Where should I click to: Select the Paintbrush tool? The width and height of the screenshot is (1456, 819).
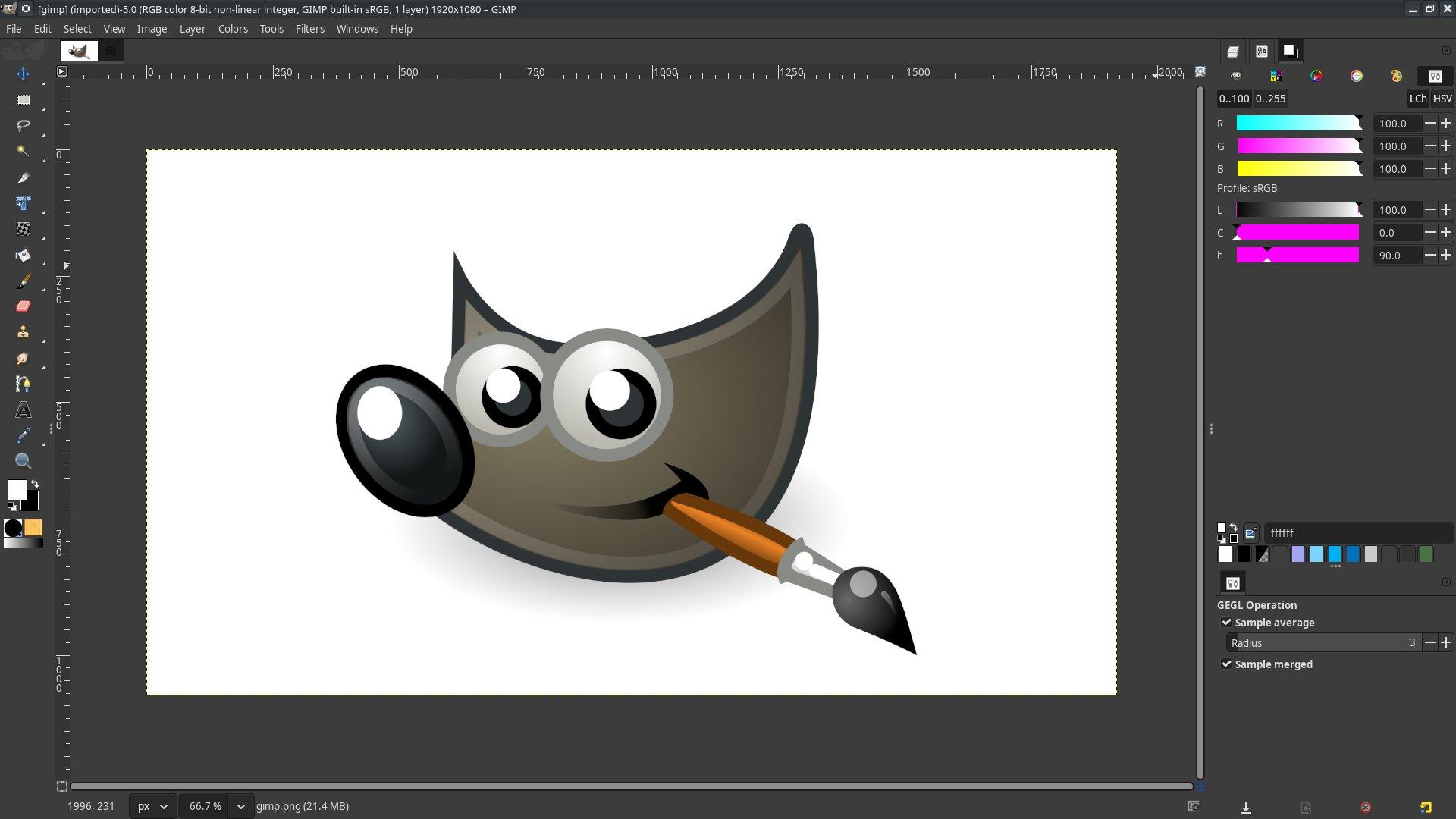coord(23,281)
